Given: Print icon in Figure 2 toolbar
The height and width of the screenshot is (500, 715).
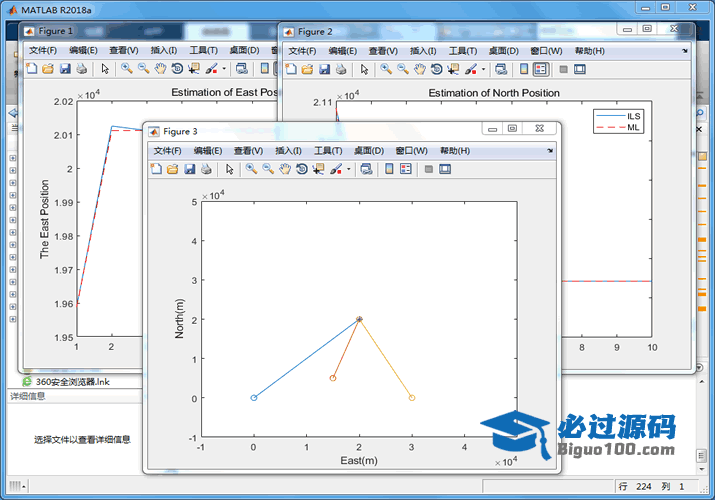Looking at the screenshot, I should 341,69.
